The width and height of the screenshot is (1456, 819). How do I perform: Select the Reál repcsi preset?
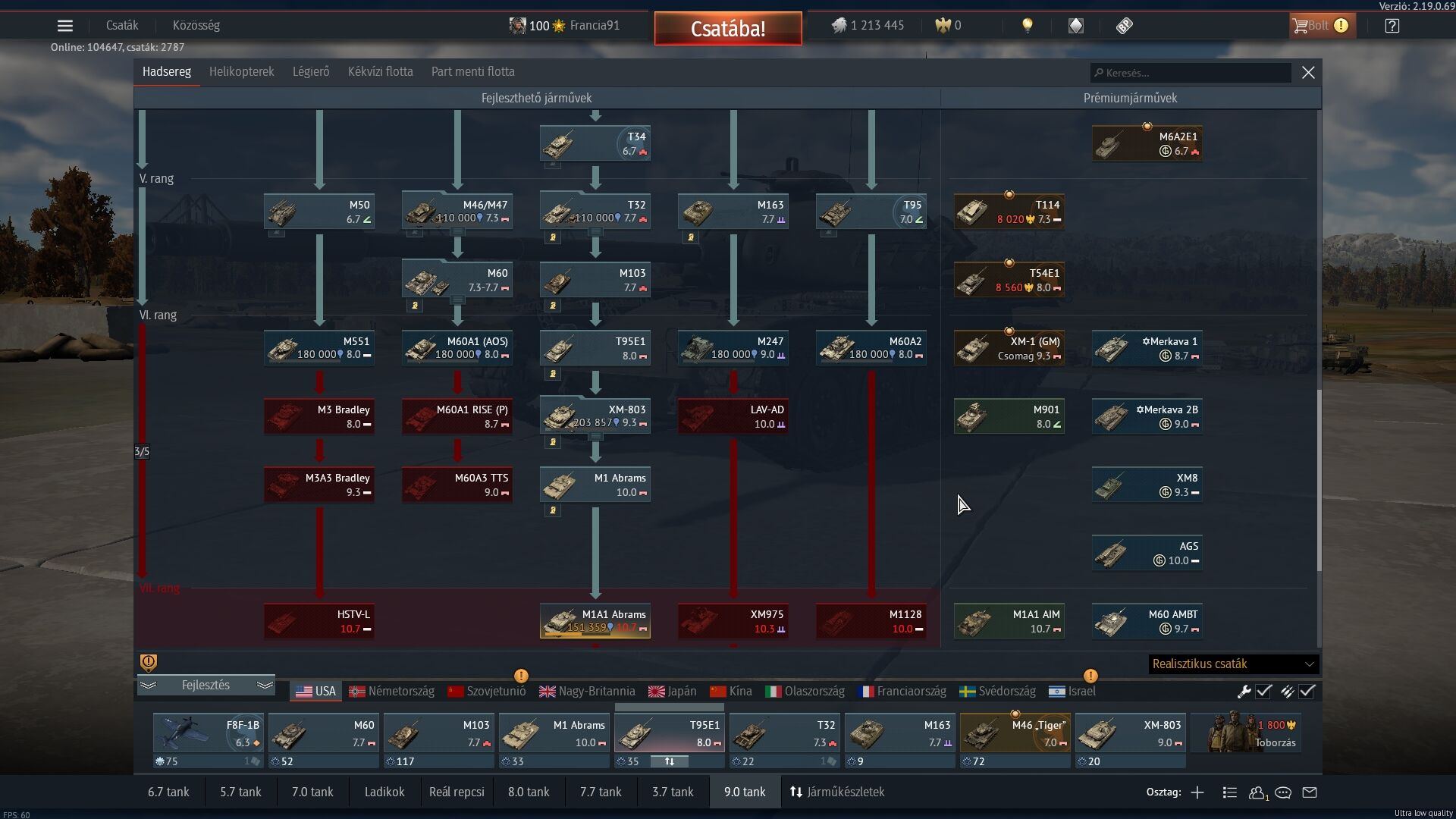pyautogui.click(x=457, y=792)
